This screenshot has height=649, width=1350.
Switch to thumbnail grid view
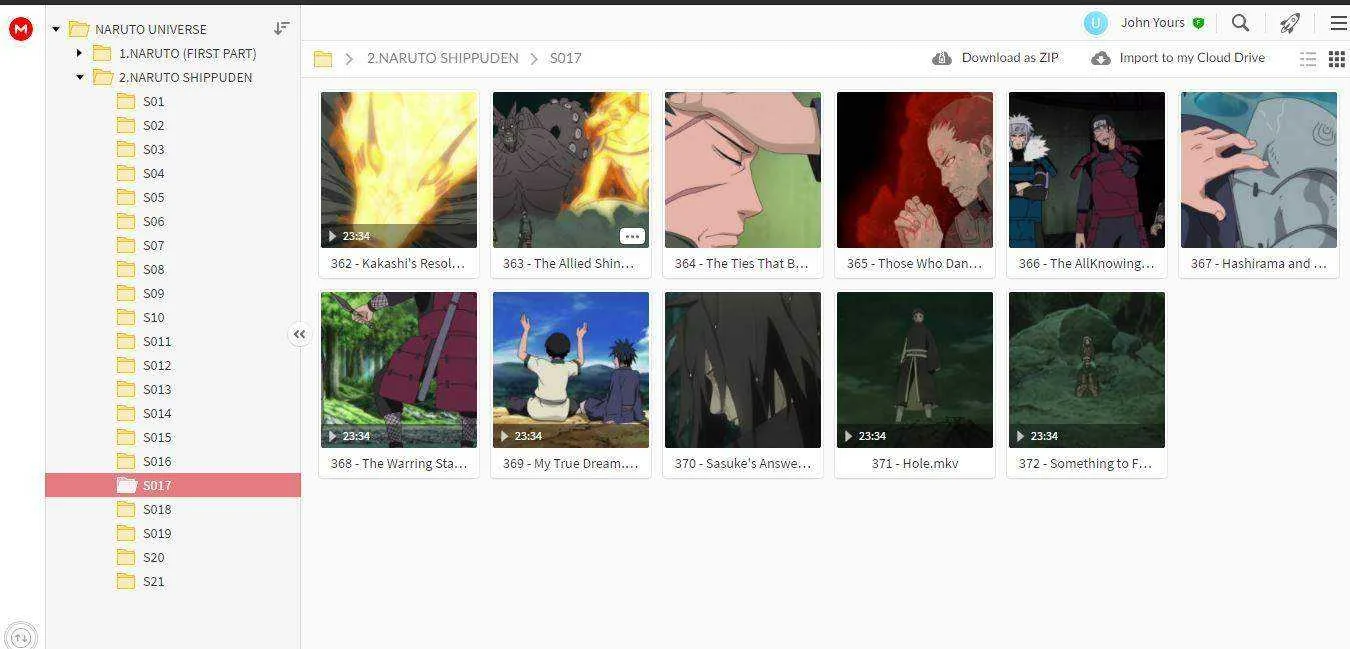[x=1336, y=59]
